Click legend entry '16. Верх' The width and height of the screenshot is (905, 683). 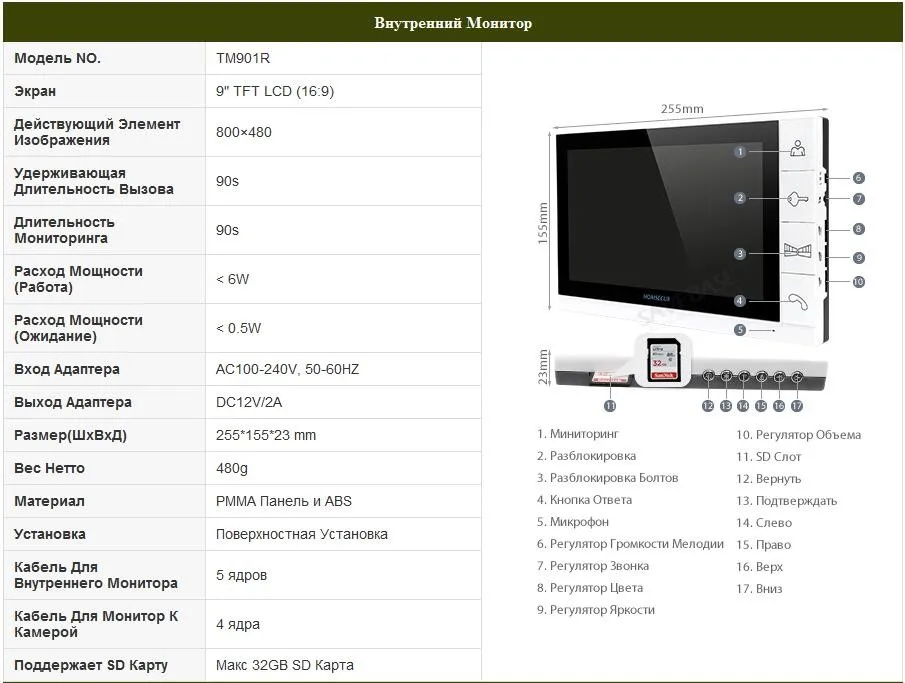click(760, 566)
